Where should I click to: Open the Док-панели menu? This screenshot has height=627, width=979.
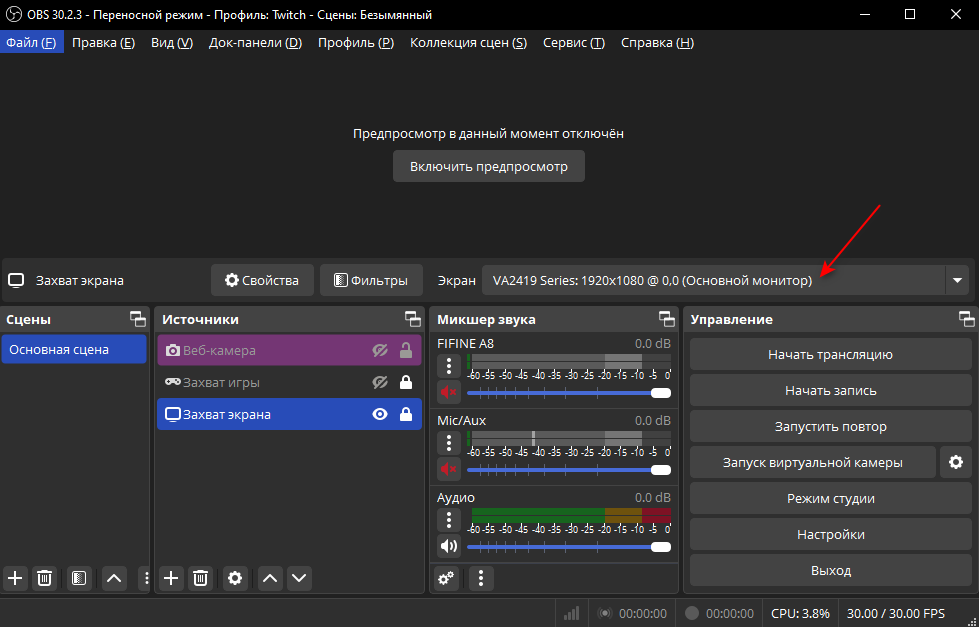(x=255, y=42)
